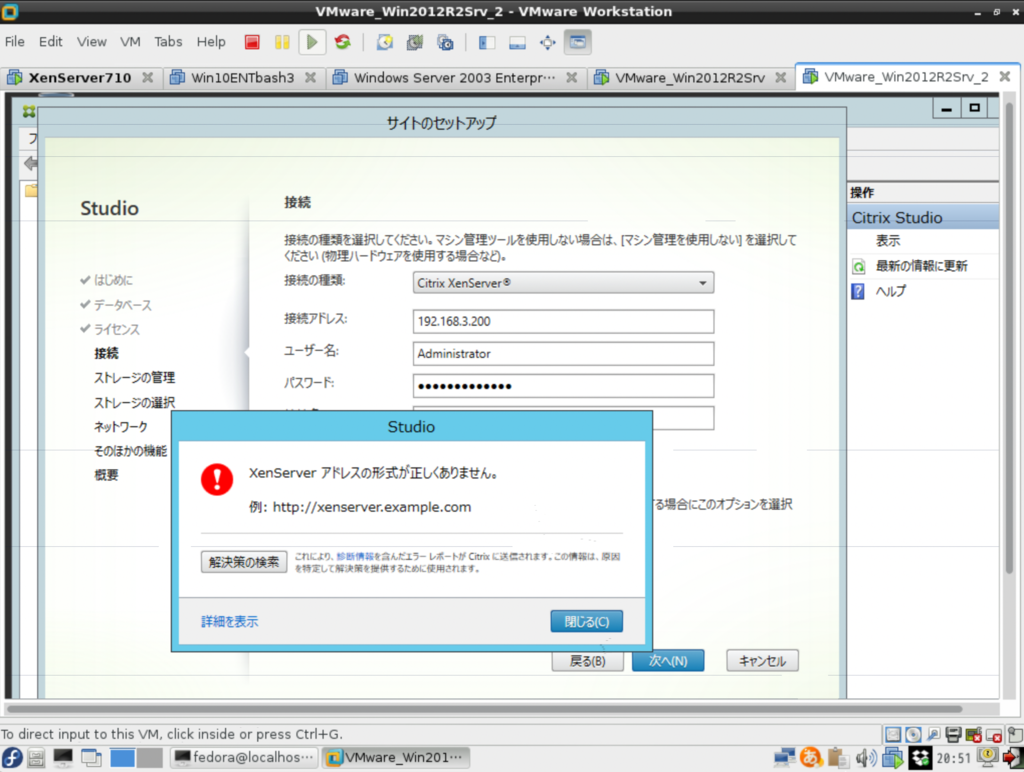This screenshot has height=772, width=1024.
Task: Click the VMware CD drive status icon
Action: (x=913, y=735)
